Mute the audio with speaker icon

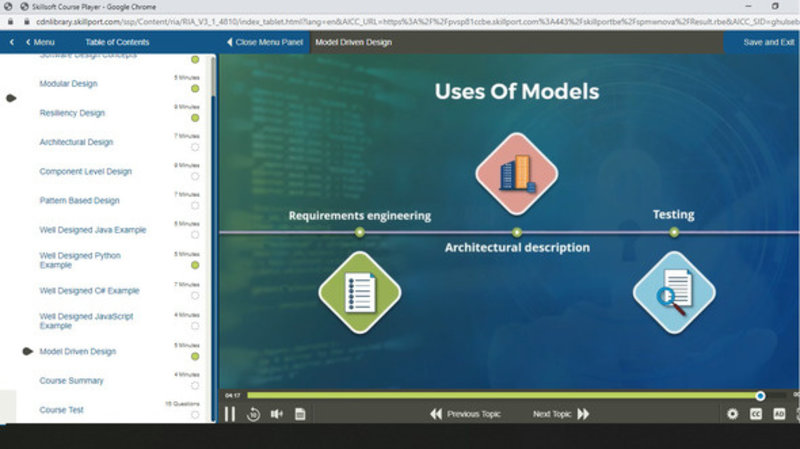[277, 414]
